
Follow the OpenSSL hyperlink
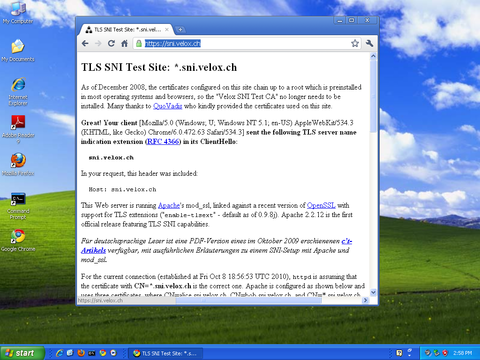tap(321, 205)
